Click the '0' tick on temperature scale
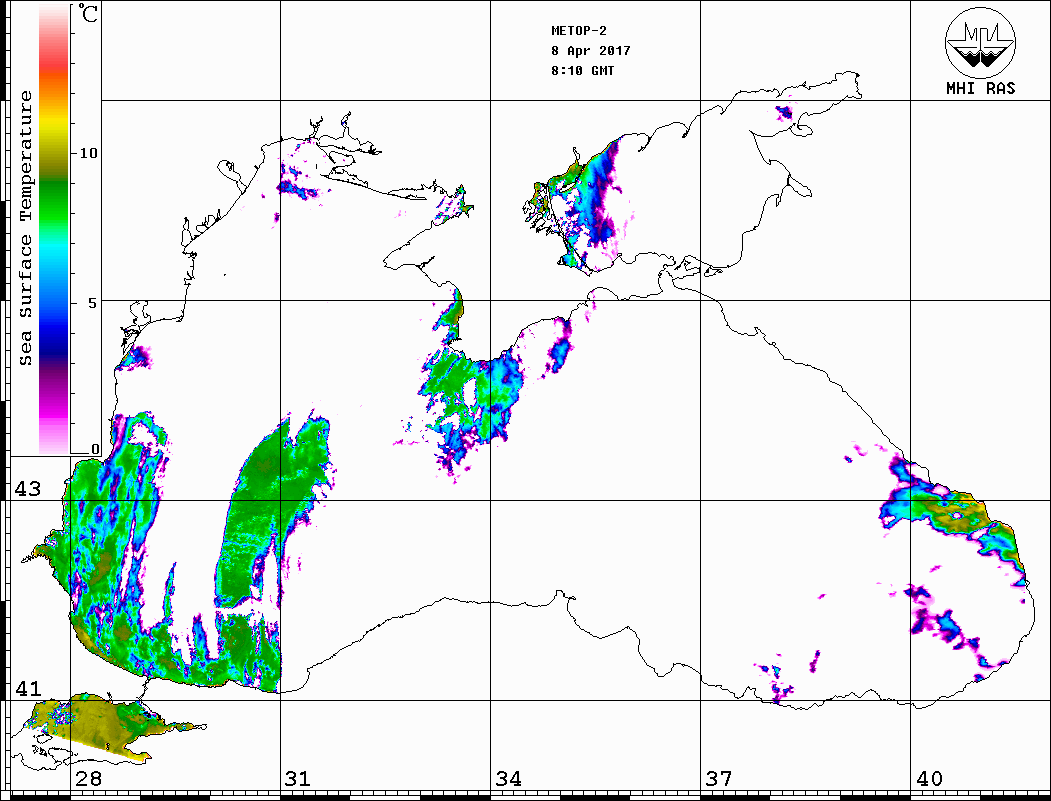 [x=95, y=449]
